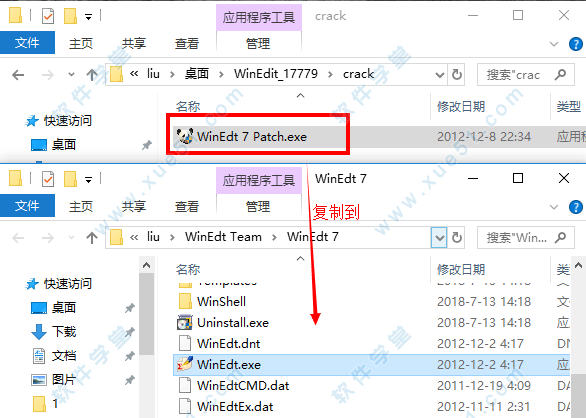Screen dimensions: 586x418
Task: Open the 文件 menu in crack window
Action: click(27, 43)
